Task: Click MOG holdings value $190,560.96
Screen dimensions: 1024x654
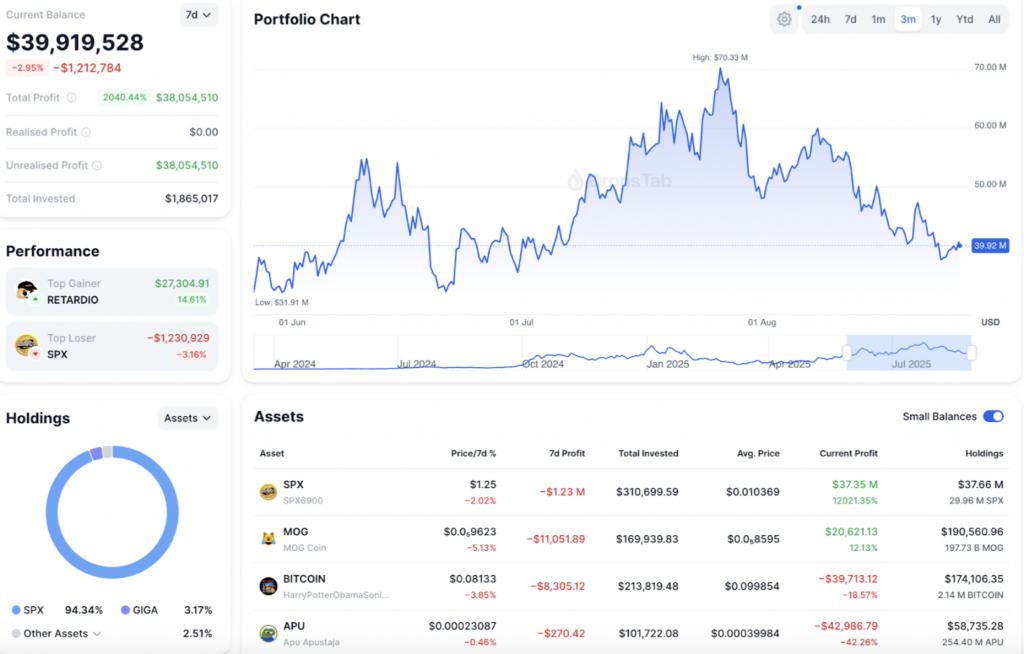Action: point(972,532)
